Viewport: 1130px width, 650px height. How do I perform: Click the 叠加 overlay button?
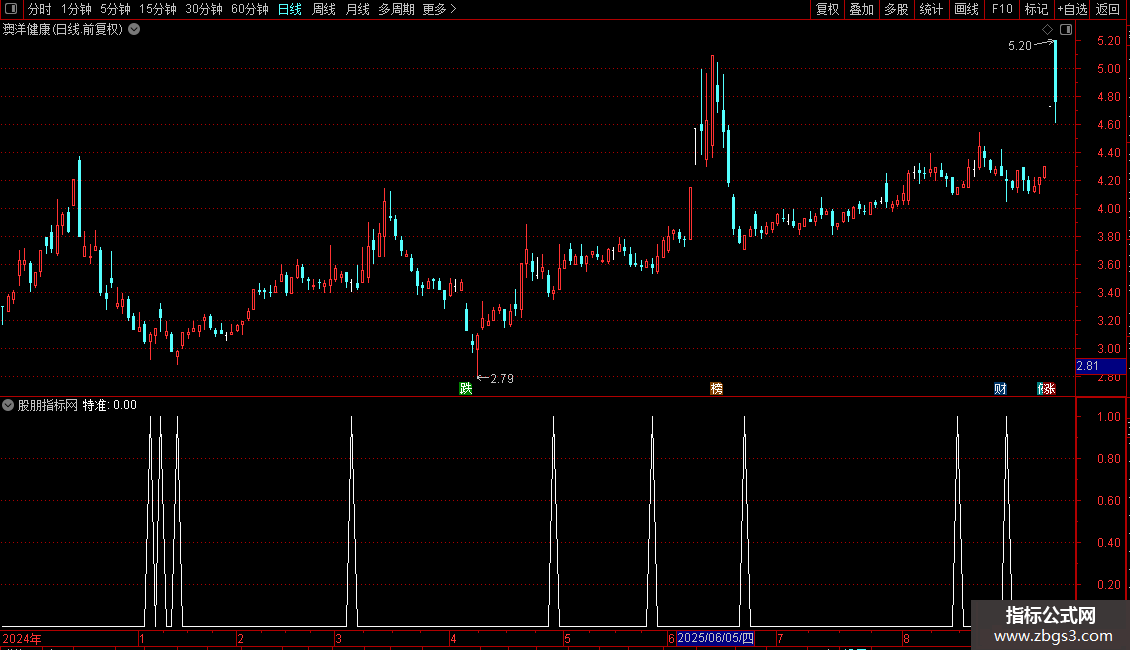(x=861, y=9)
